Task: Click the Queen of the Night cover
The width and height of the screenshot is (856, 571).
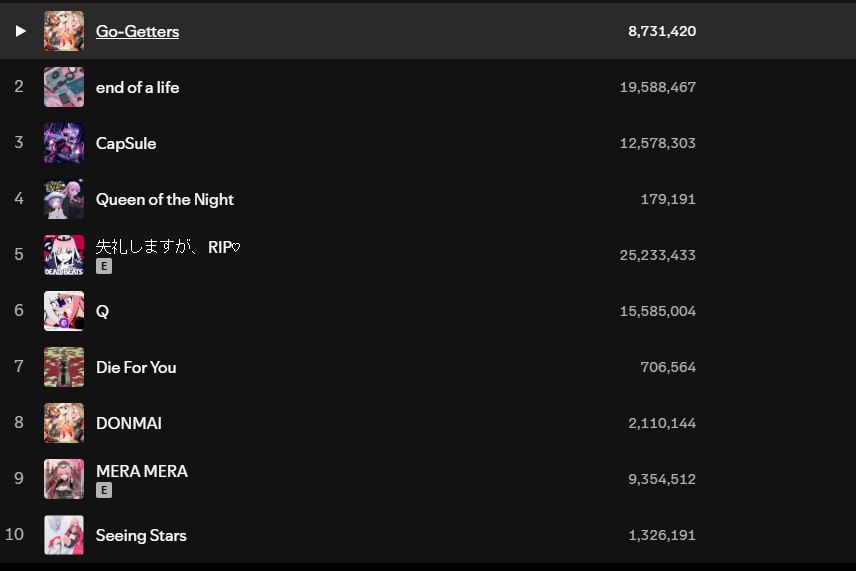Action: tap(64, 199)
